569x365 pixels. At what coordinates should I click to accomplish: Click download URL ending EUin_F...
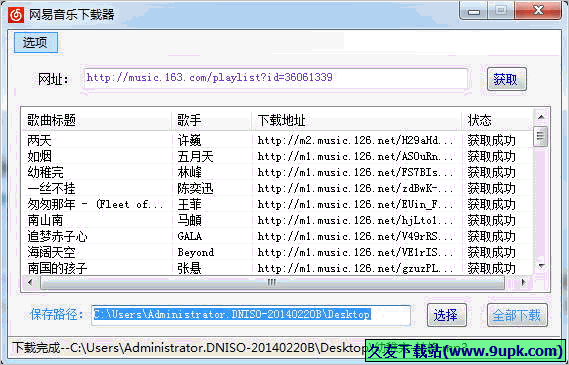coord(356,204)
